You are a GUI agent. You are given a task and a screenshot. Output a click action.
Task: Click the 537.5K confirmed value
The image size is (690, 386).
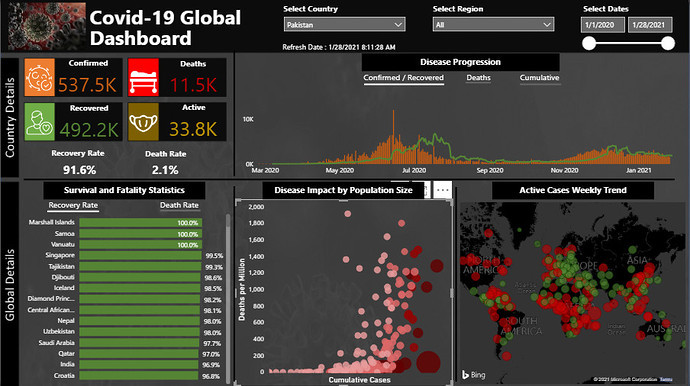87,85
